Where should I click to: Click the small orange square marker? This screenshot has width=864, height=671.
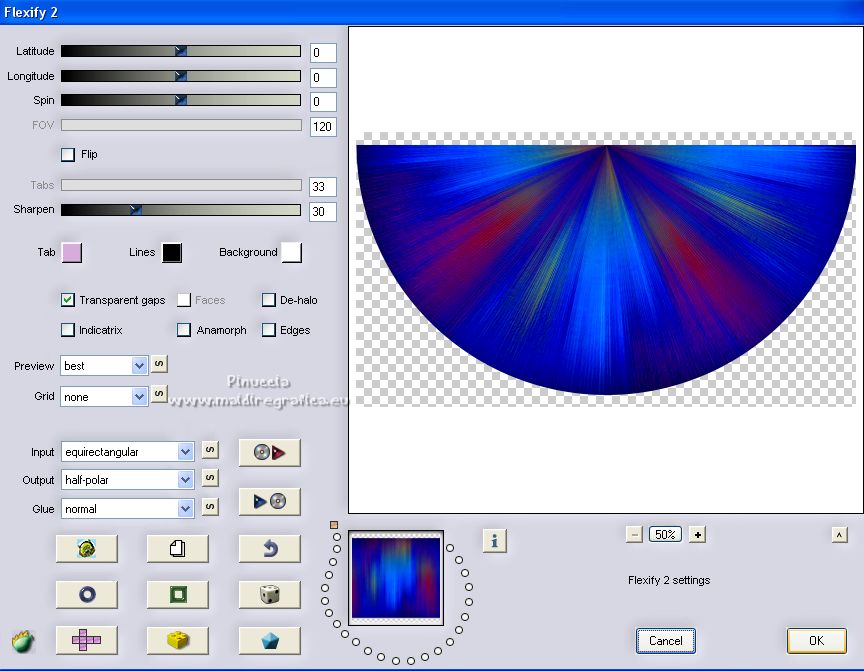334,525
